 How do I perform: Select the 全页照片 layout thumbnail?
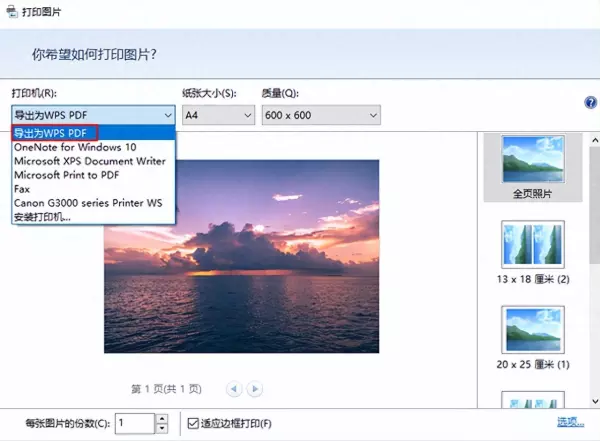click(533, 167)
